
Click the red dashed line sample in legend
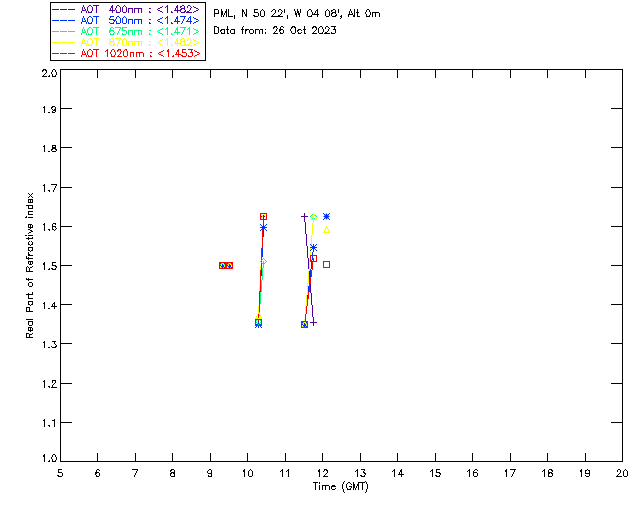64,53
